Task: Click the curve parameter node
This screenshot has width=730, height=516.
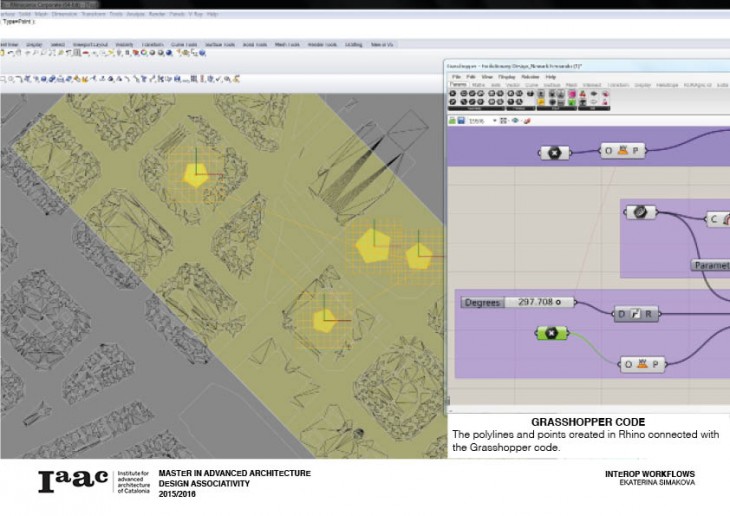Action: click(x=638, y=212)
